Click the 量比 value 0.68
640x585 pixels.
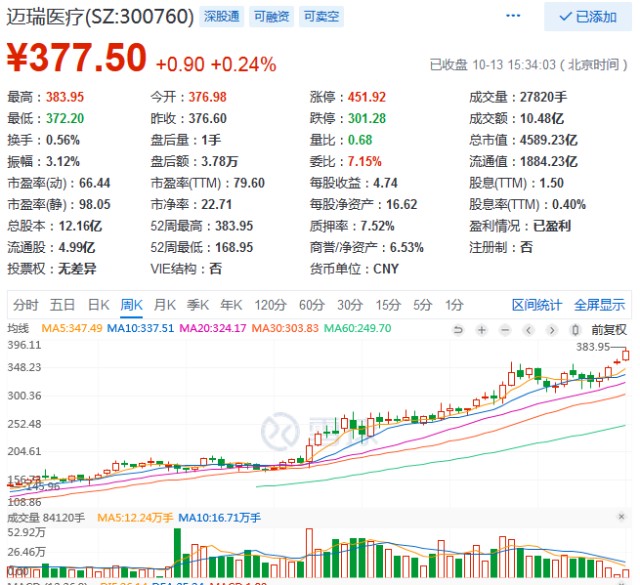(x=360, y=140)
